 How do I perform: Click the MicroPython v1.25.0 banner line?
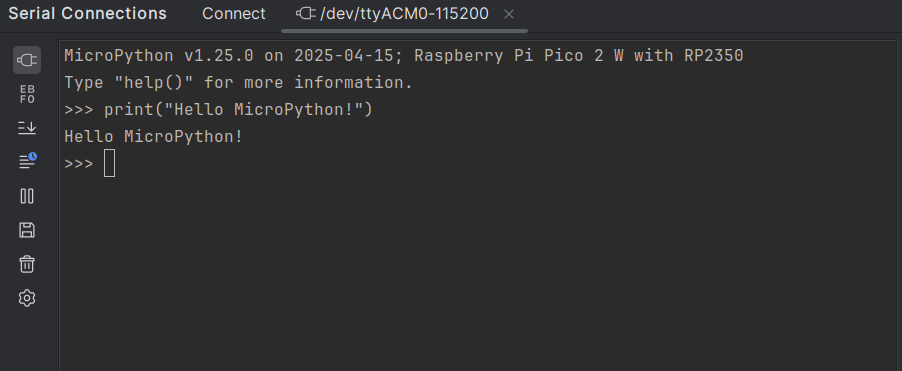point(404,56)
